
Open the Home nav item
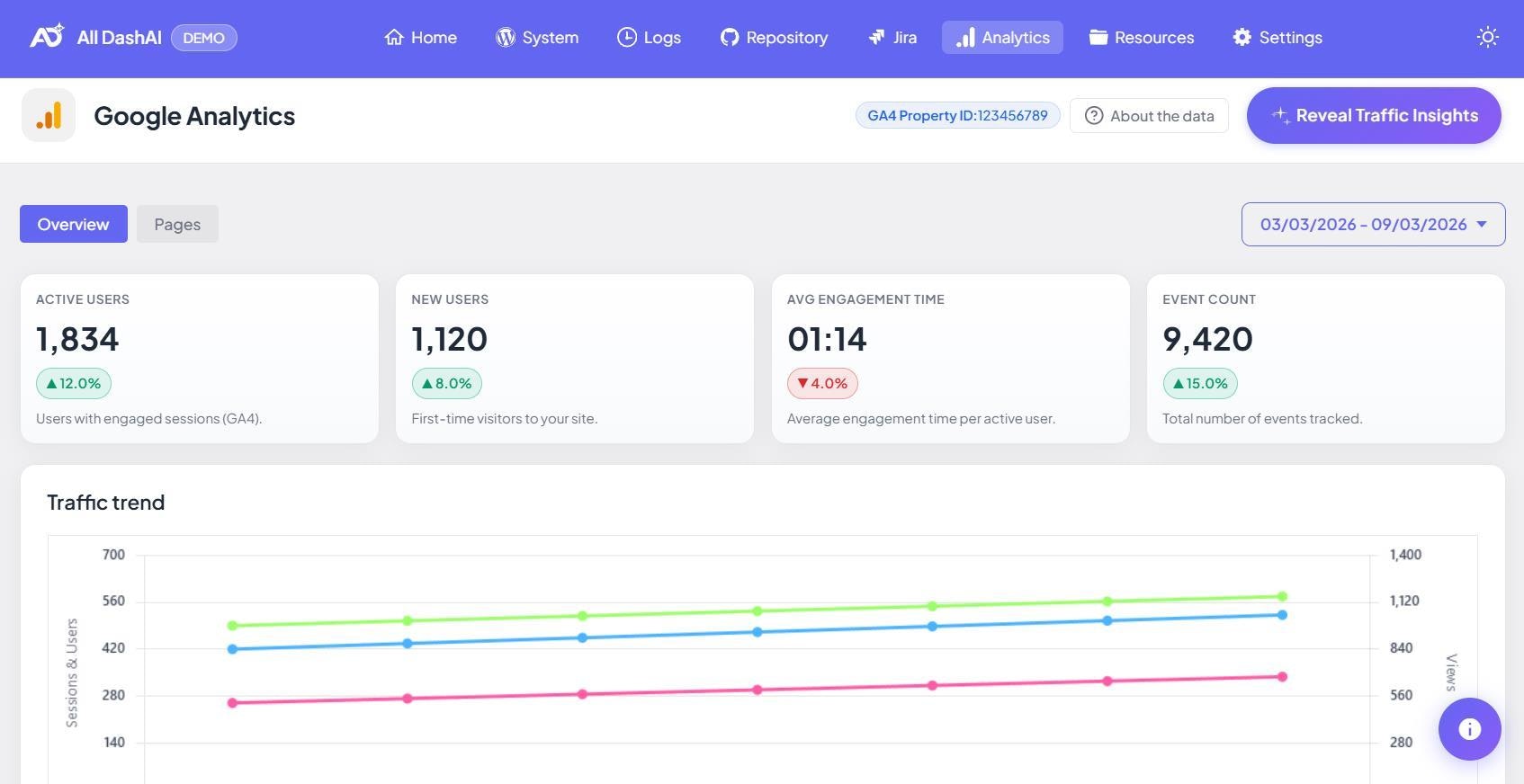[x=420, y=38]
